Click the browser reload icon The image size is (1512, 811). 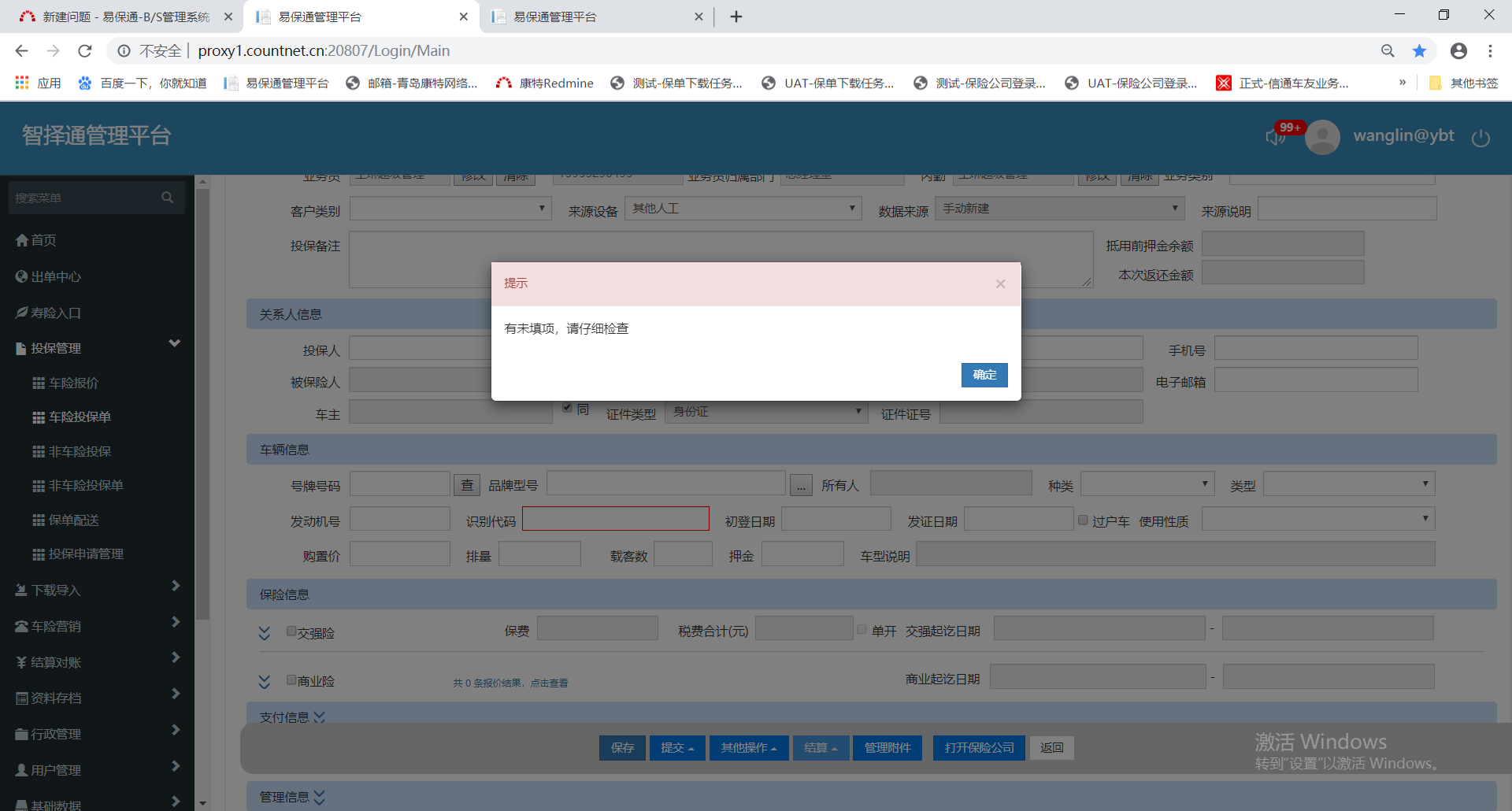coord(85,51)
